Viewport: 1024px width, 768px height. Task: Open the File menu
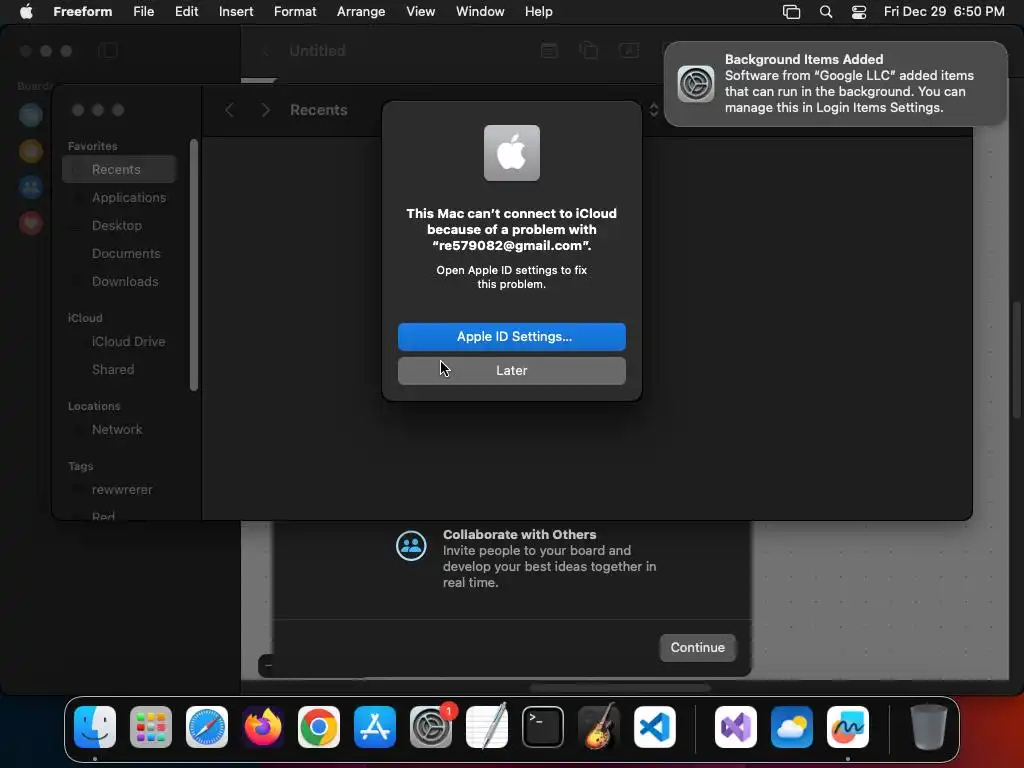[x=143, y=12]
